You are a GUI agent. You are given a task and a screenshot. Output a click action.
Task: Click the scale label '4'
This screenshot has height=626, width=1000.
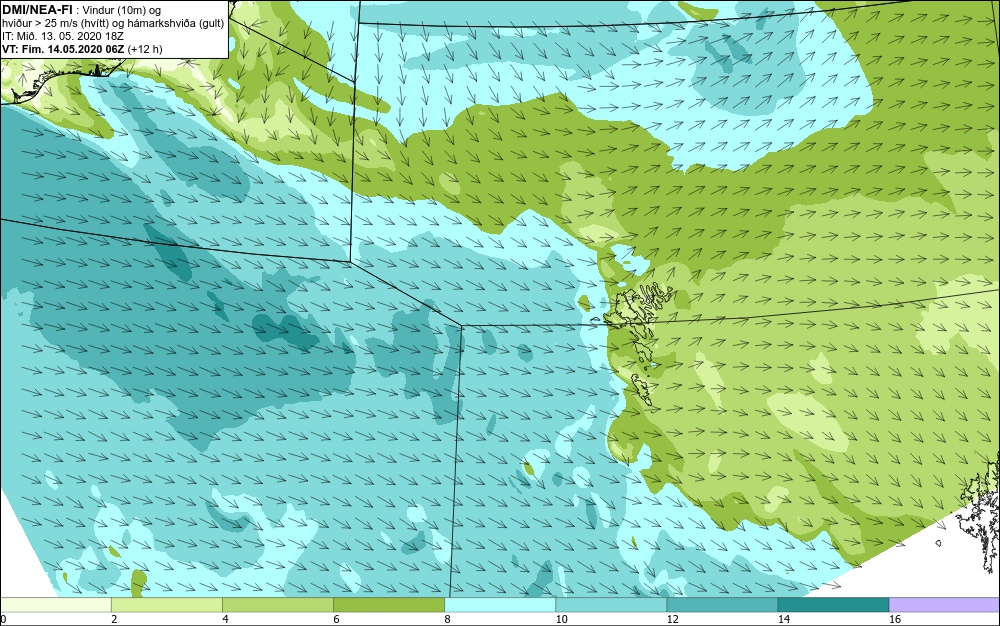pos(225,619)
